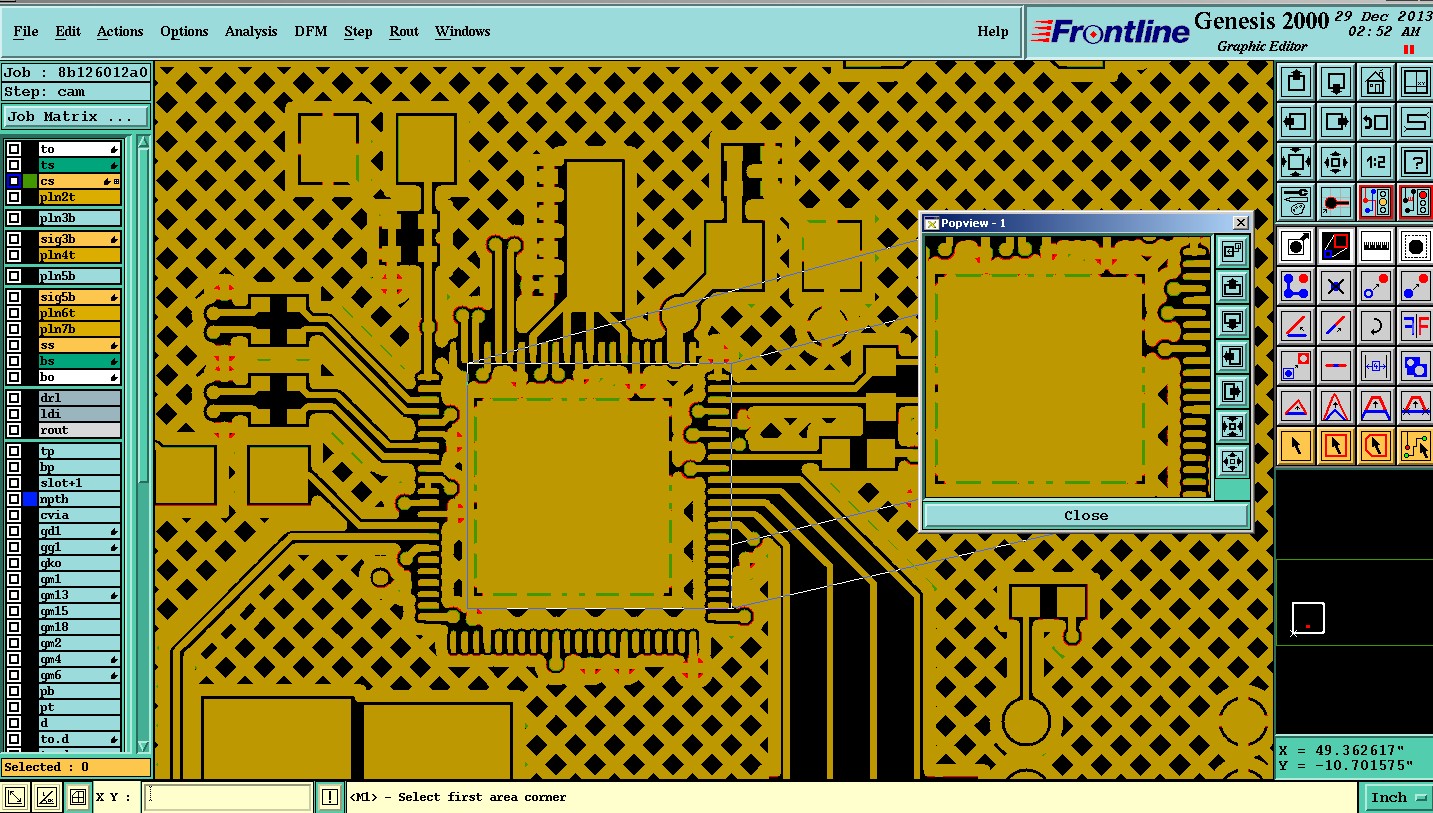Click the green cs layer color swatch

(30, 181)
